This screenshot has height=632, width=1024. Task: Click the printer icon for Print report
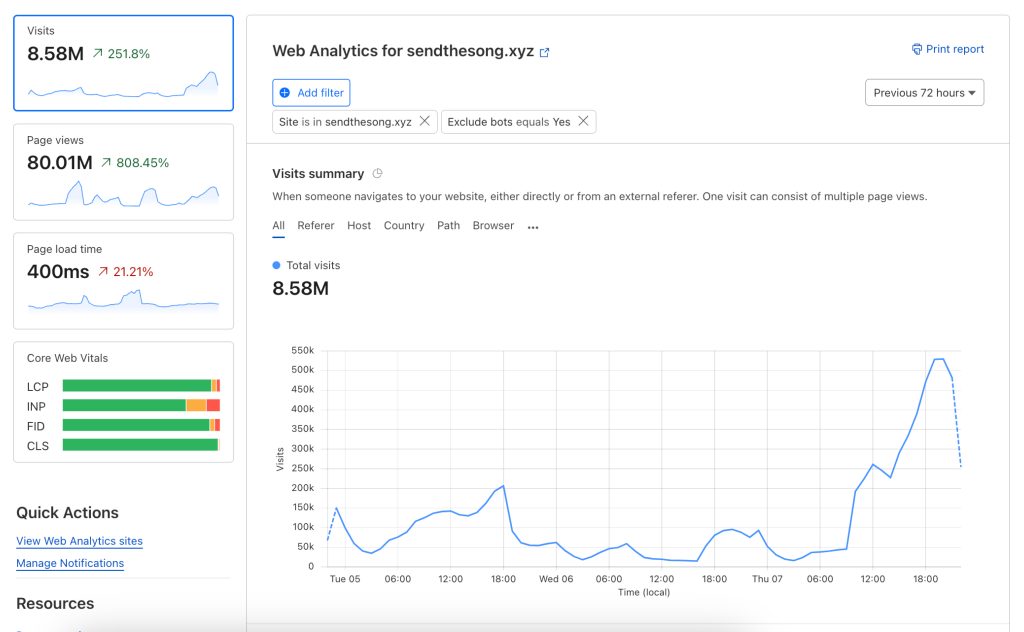coord(916,49)
